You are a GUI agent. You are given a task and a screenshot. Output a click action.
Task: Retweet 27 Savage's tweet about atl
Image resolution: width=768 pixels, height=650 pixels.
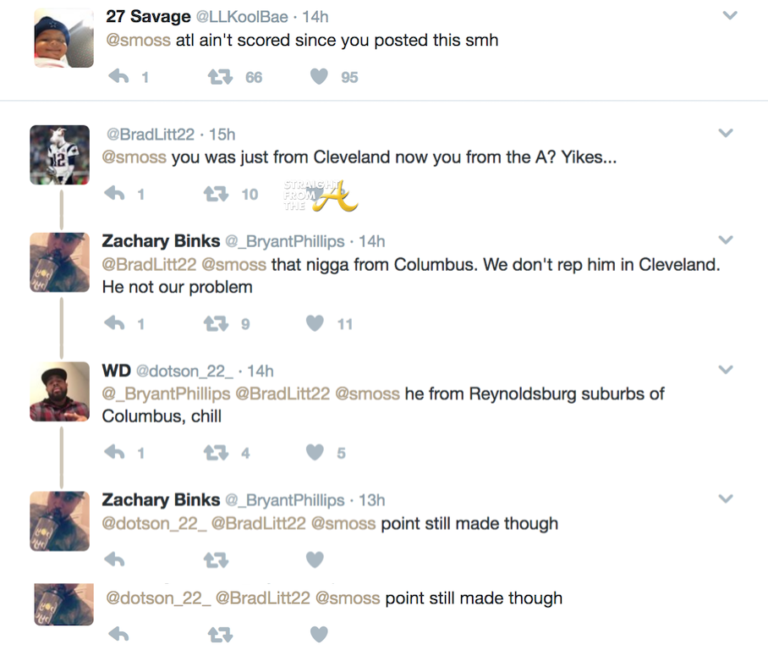pyautogui.click(x=219, y=77)
